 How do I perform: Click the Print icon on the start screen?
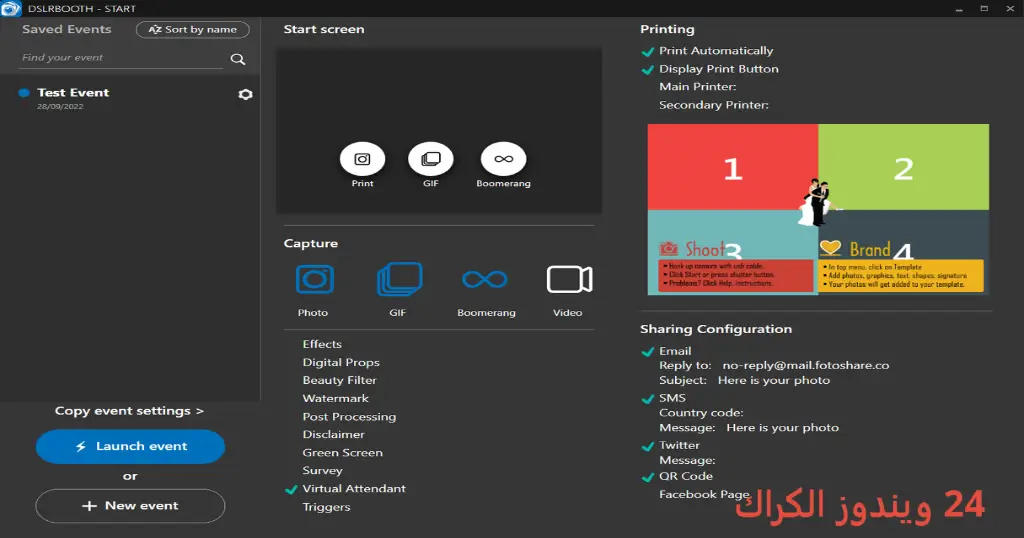point(362,159)
